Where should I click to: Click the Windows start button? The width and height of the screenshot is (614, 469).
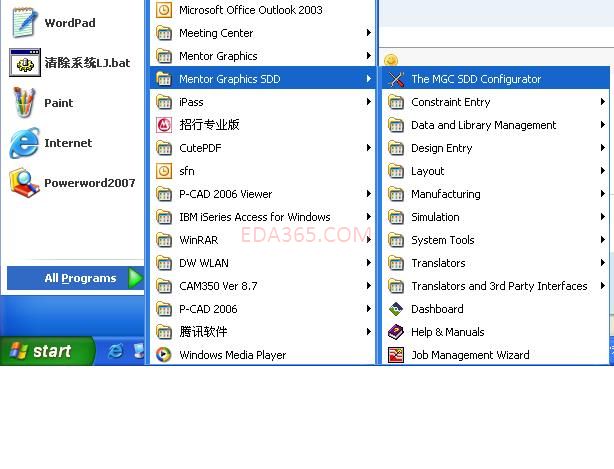pos(46,351)
